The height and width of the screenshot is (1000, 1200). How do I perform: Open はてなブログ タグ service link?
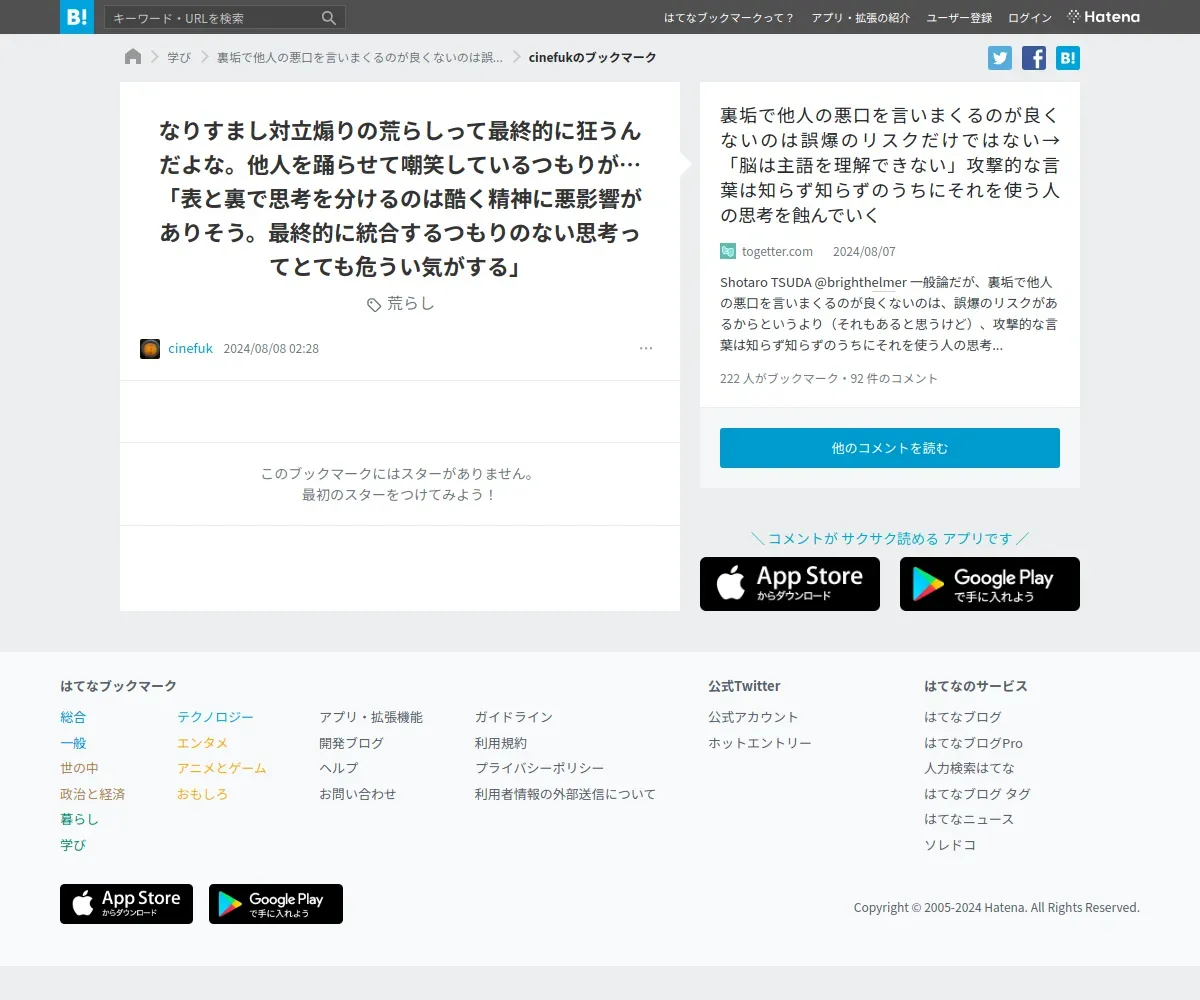pos(977,794)
